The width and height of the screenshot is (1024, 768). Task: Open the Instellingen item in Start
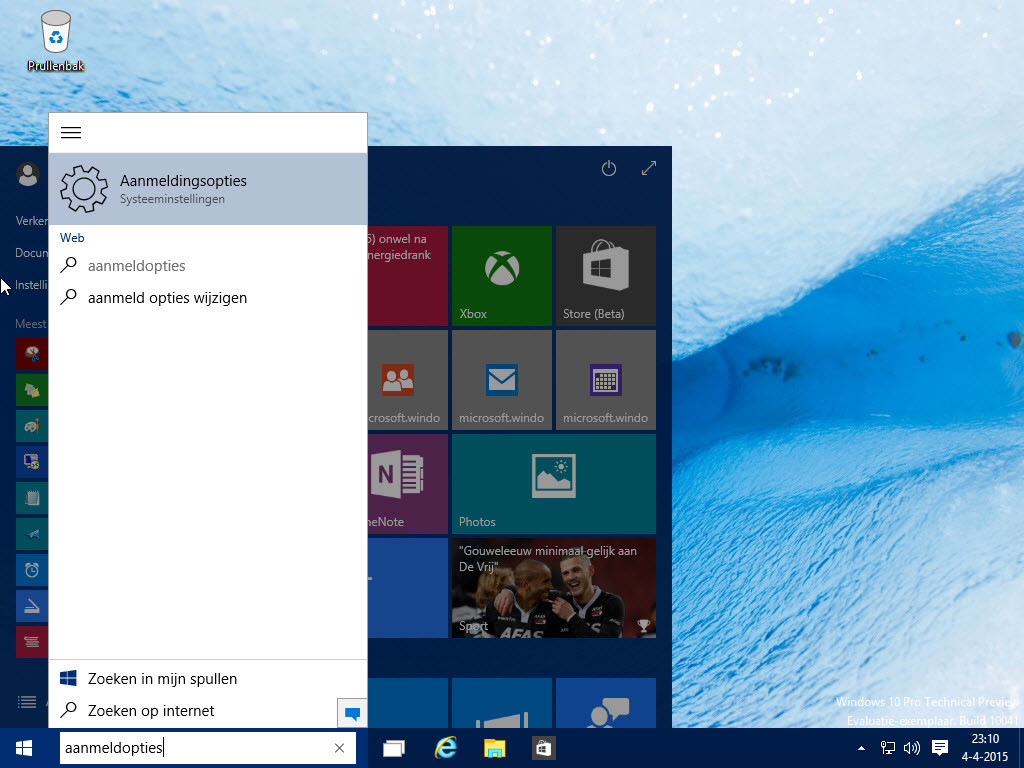31,285
